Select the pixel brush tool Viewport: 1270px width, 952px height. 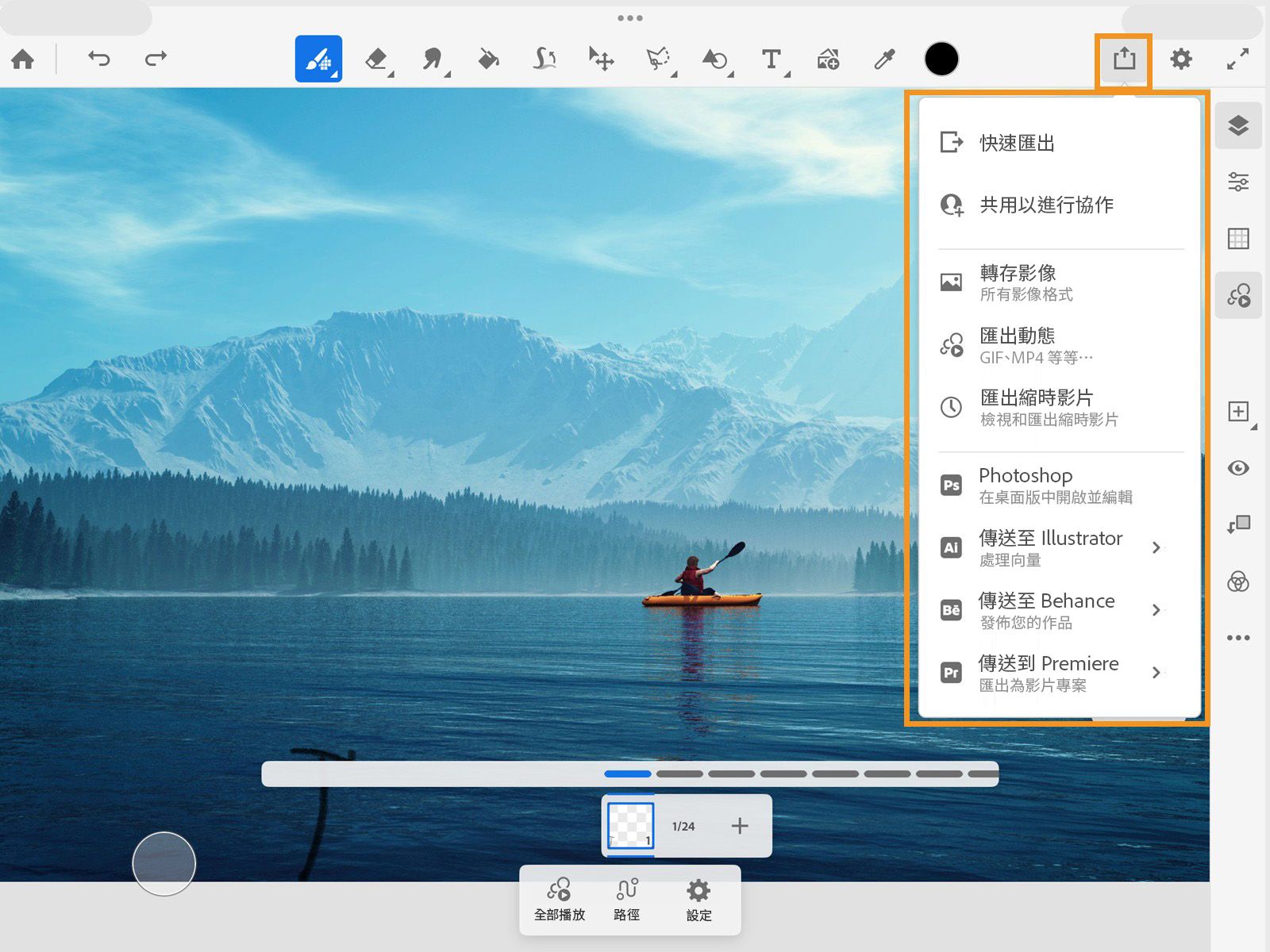[x=318, y=59]
